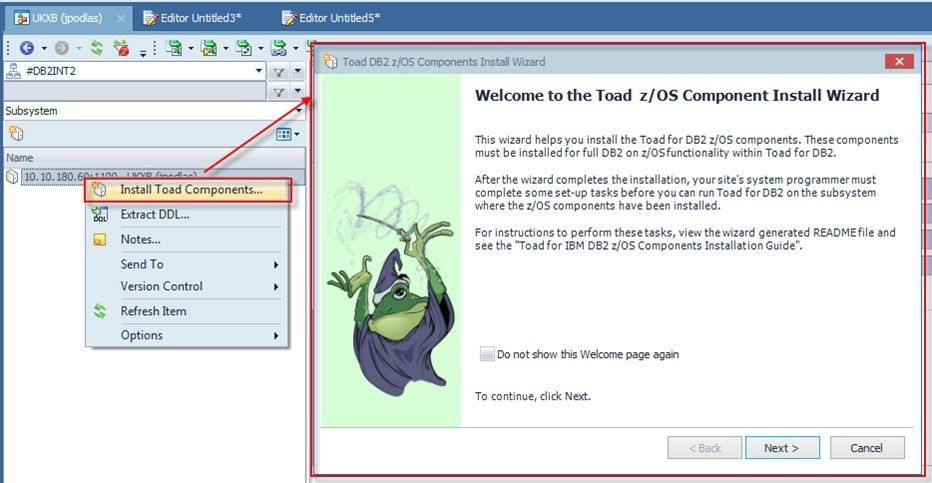Click the green Refresh arrows toolbar icon
Image resolution: width=932 pixels, height=483 pixels.
[x=96, y=48]
